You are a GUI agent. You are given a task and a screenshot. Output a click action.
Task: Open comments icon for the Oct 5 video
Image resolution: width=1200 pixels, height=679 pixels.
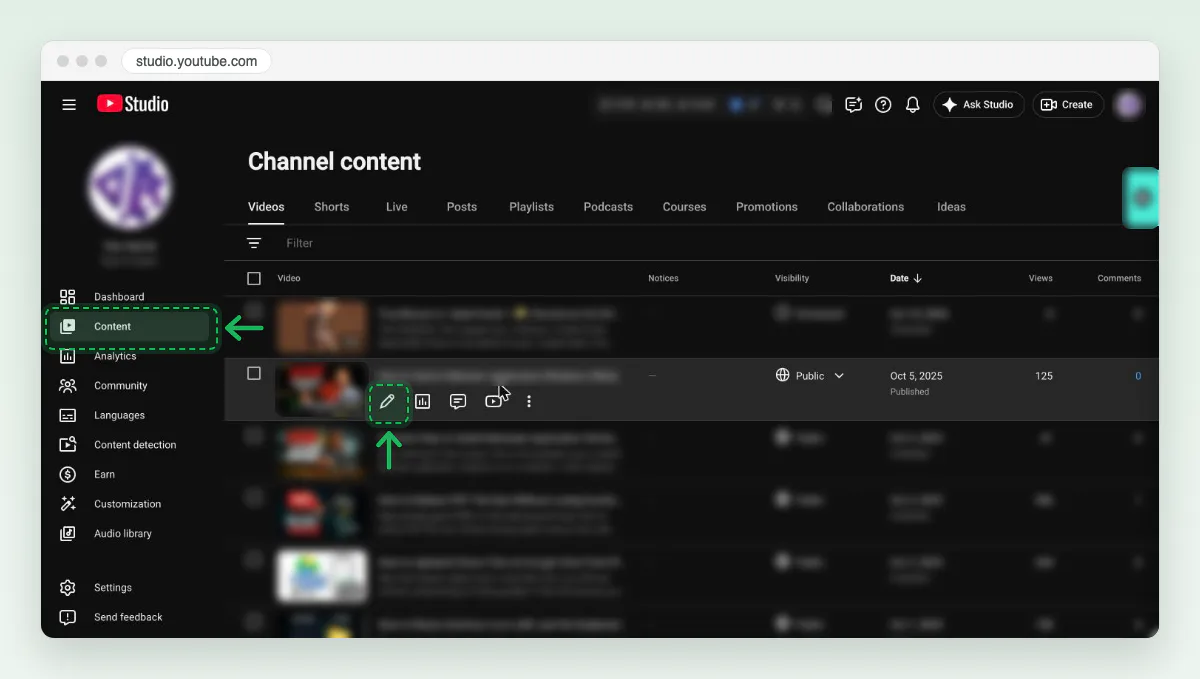tap(458, 402)
